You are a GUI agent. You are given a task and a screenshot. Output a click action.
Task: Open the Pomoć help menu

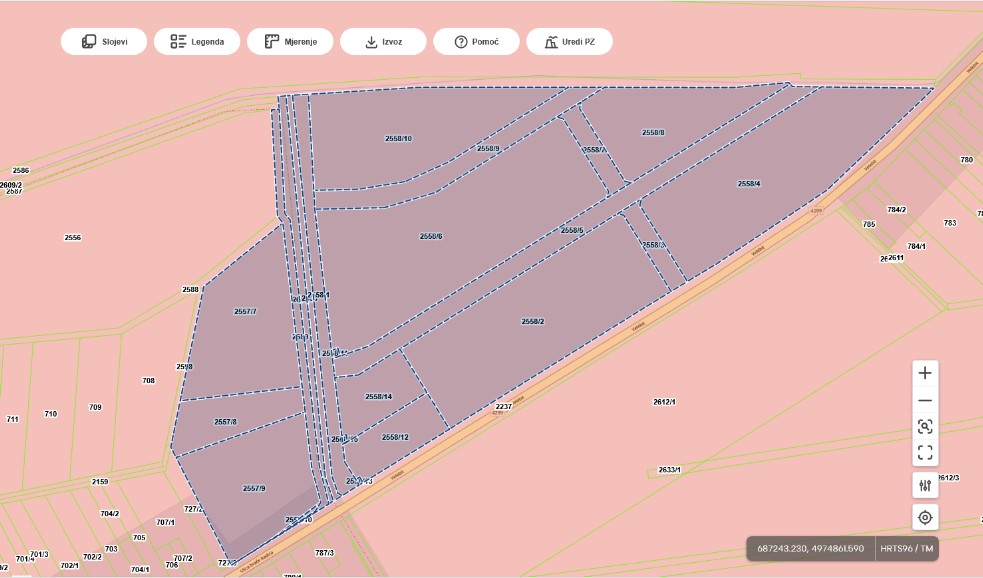pyautogui.click(x=476, y=42)
